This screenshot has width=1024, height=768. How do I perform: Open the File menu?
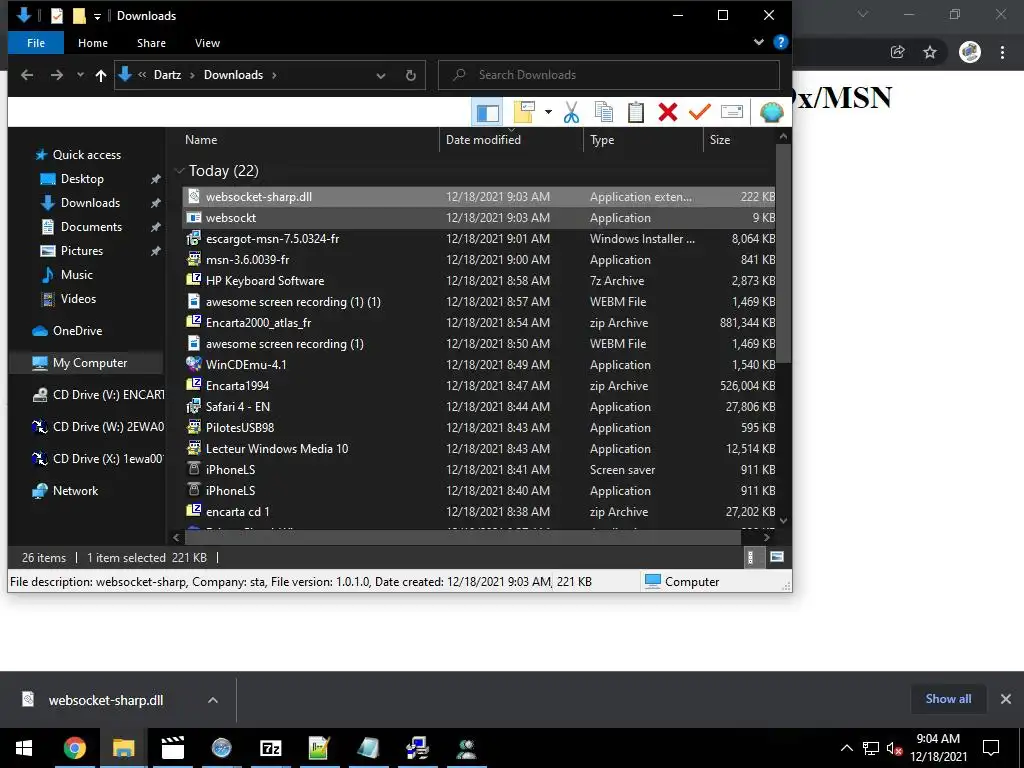[x=36, y=43]
